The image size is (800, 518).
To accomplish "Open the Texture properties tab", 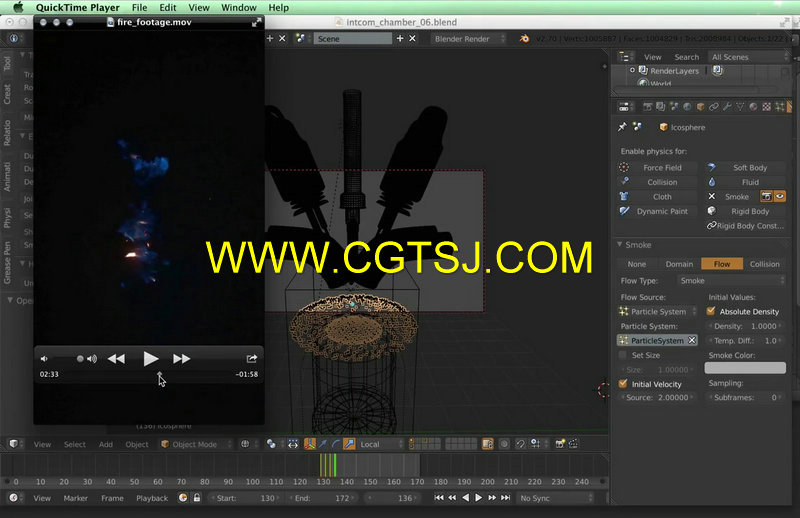I will (x=766, y=107).
